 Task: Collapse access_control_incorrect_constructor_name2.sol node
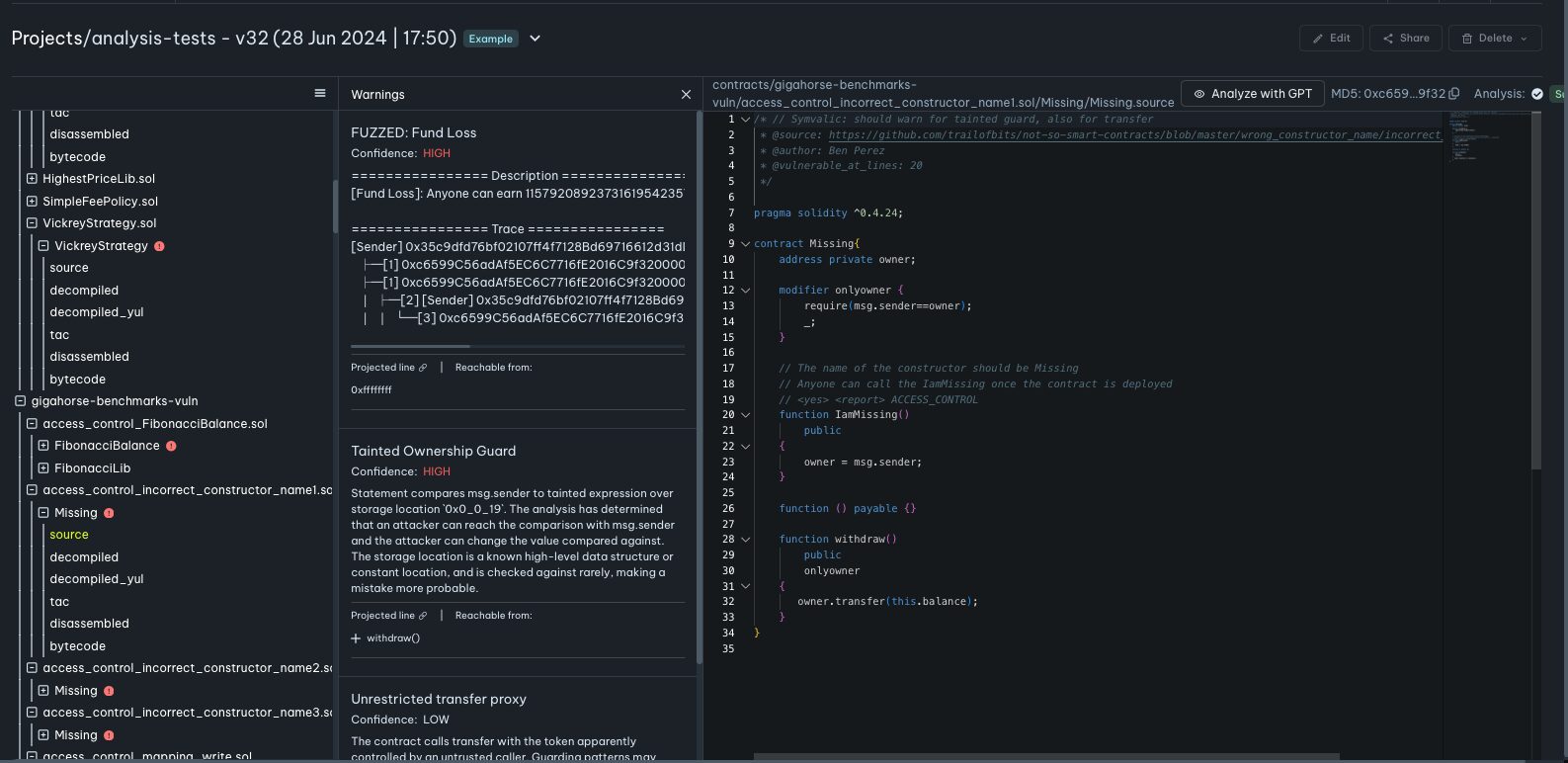(x=32, y=668)
